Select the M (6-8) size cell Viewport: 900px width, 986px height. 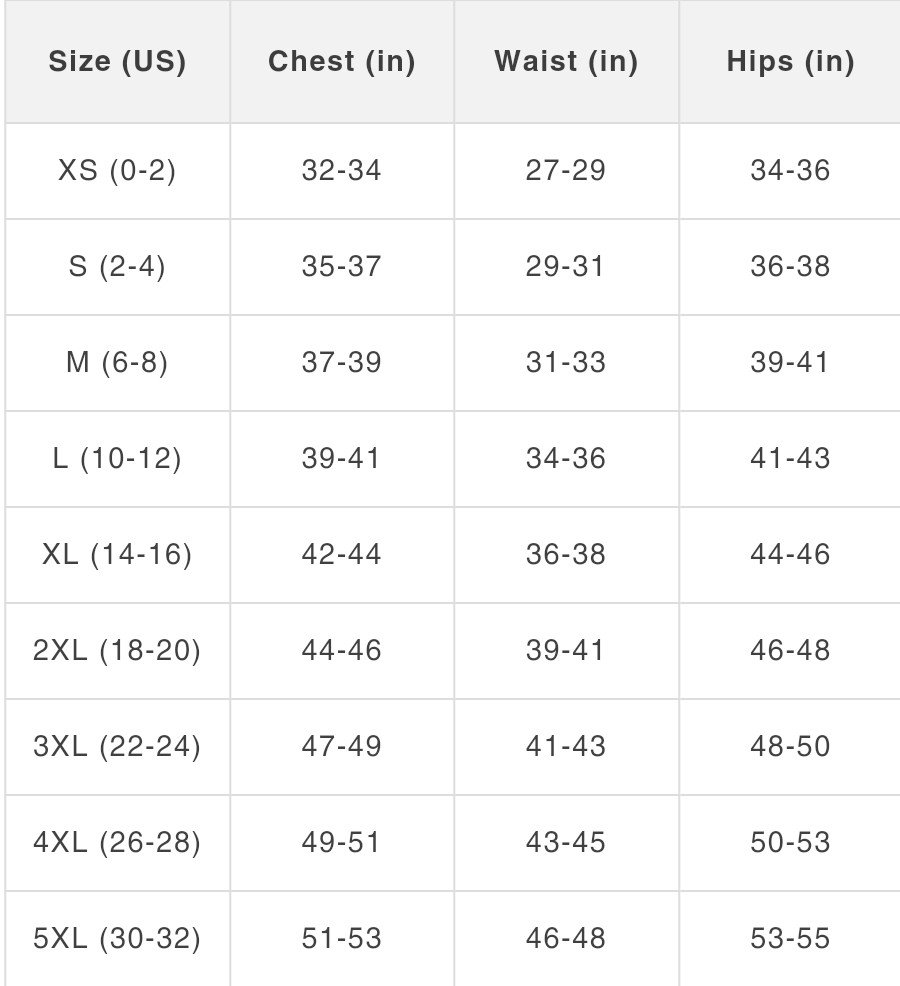point(118,363)
